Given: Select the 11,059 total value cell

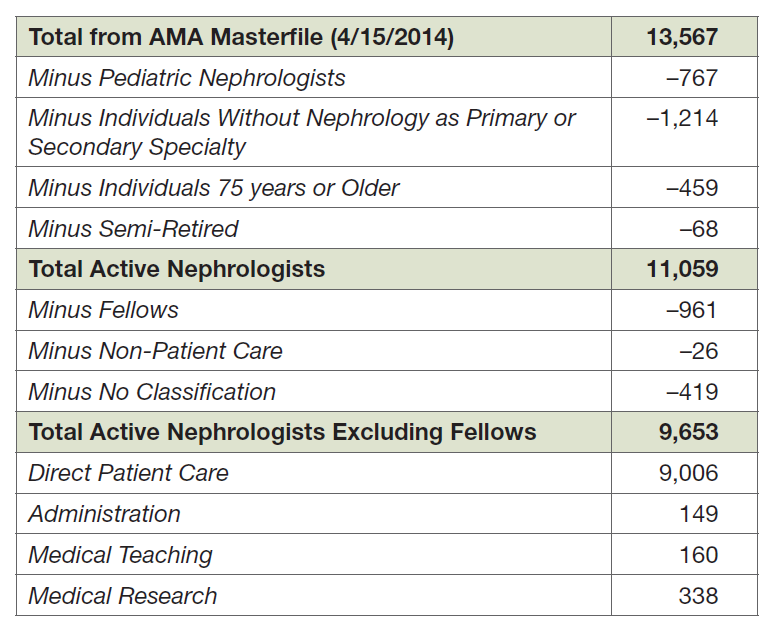Looking at the screenshot, I should [x=682, y=269].
